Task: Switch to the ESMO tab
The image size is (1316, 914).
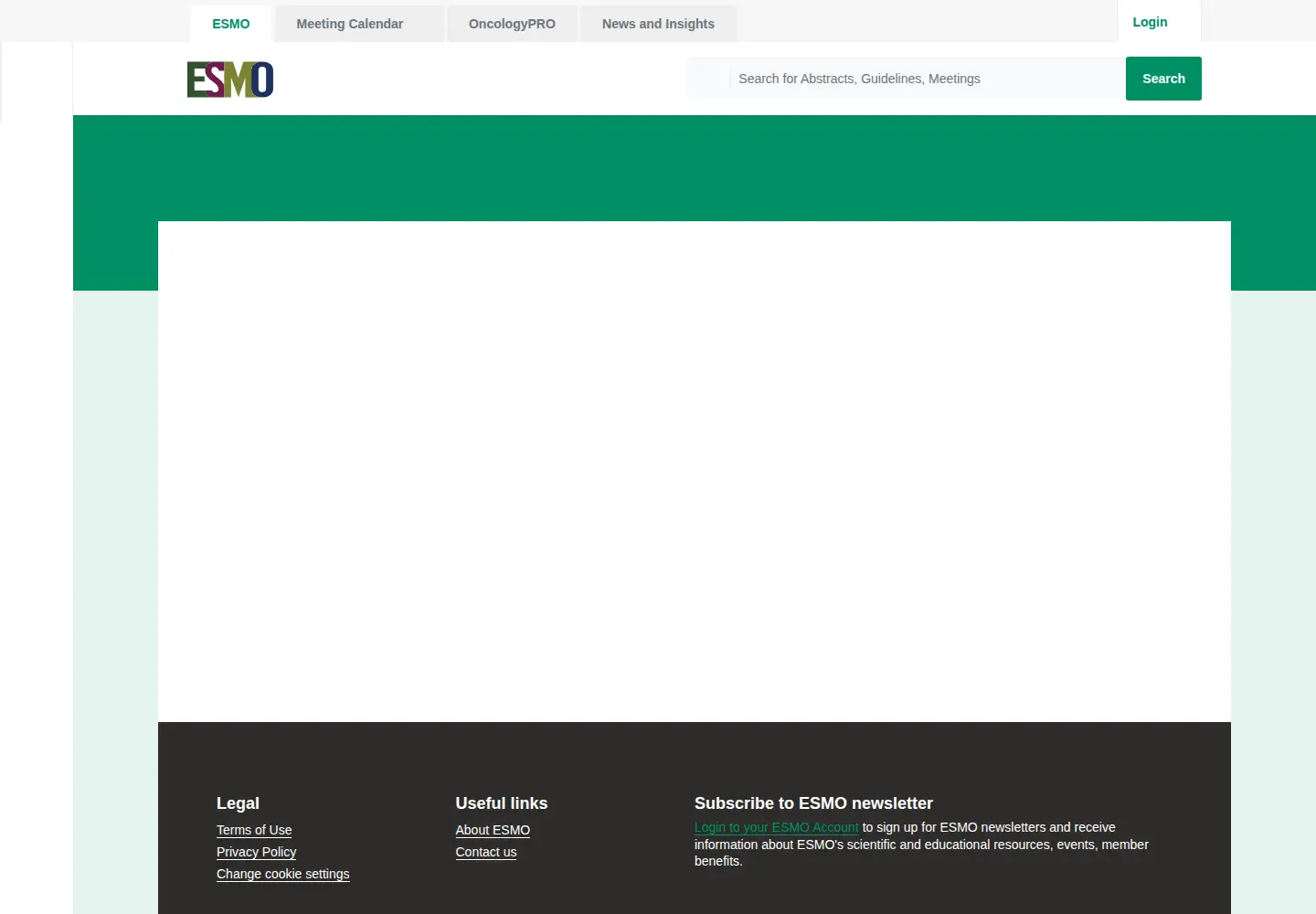Action: (x=231, y=24)
